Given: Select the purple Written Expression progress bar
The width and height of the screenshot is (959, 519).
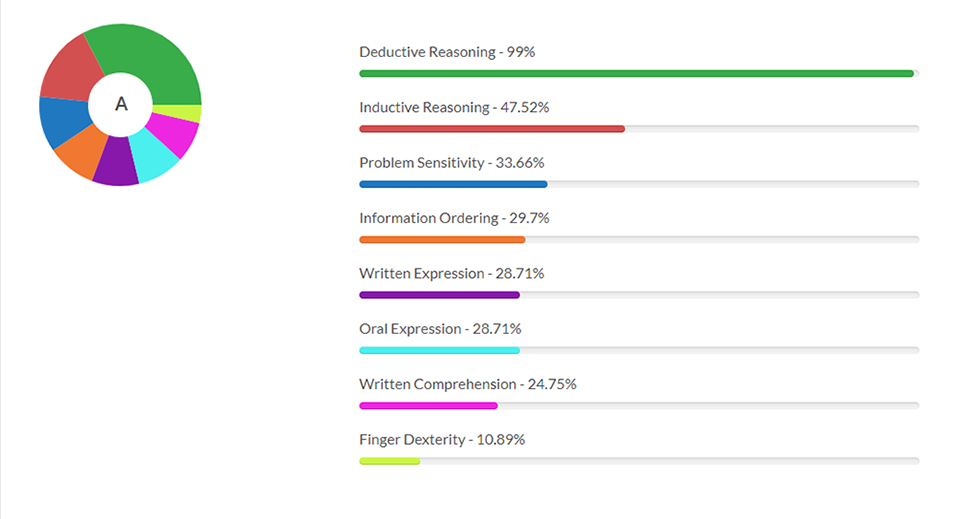Looking at the screenshot, I should (439, 295).
